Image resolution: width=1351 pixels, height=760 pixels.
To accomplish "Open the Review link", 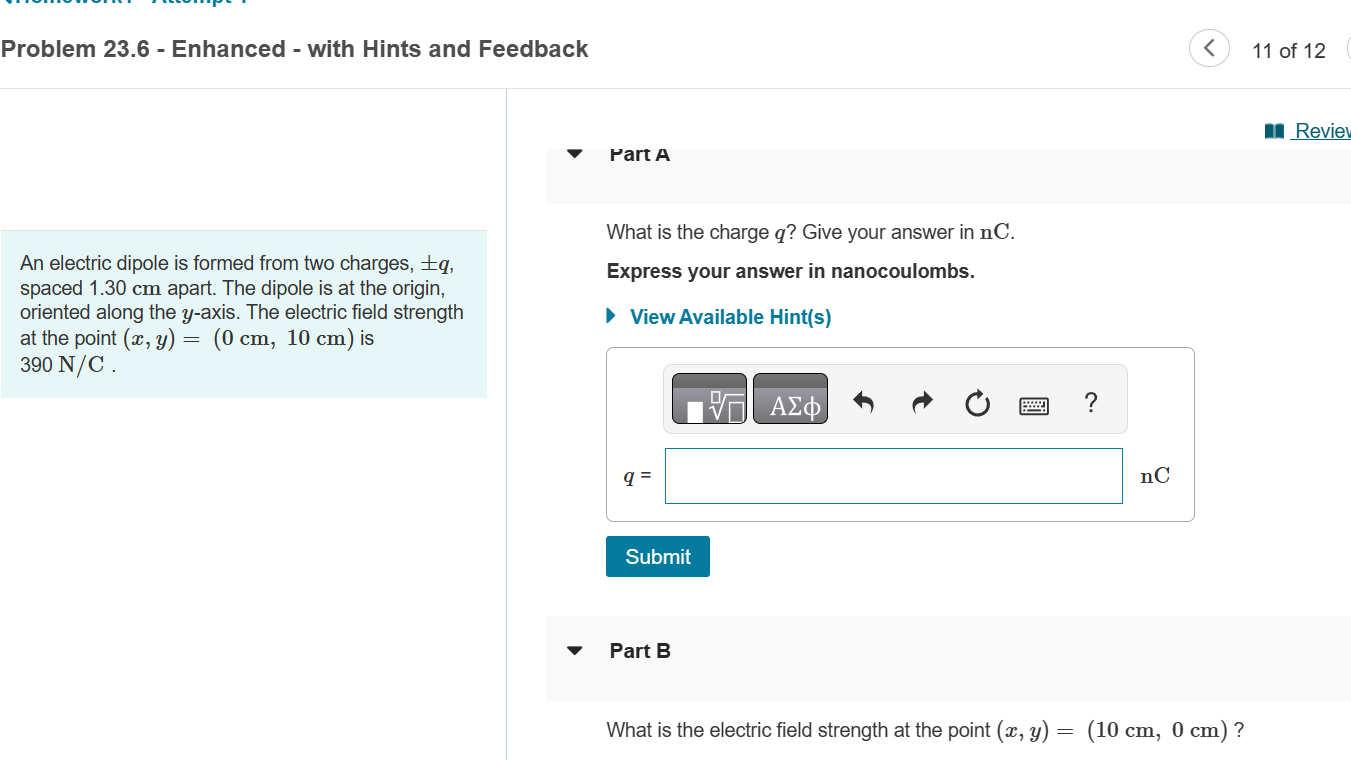I will (1323, 130).
